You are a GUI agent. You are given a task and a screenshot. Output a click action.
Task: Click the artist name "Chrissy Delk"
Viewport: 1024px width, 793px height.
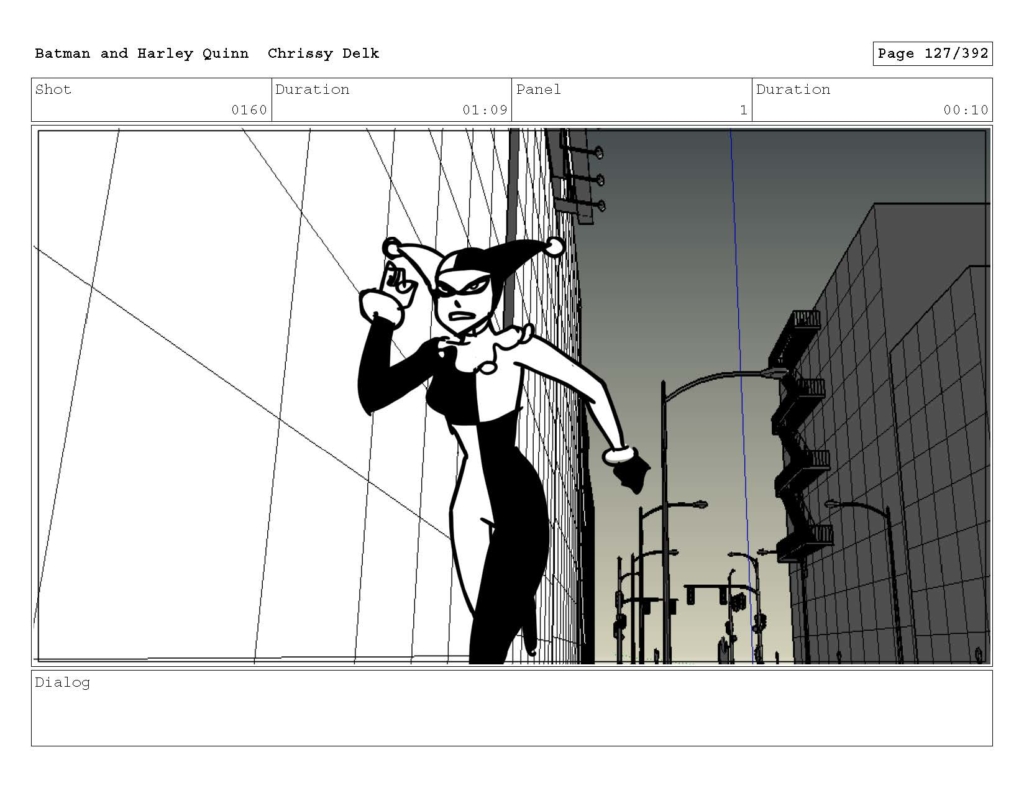(x=323, y=54)
